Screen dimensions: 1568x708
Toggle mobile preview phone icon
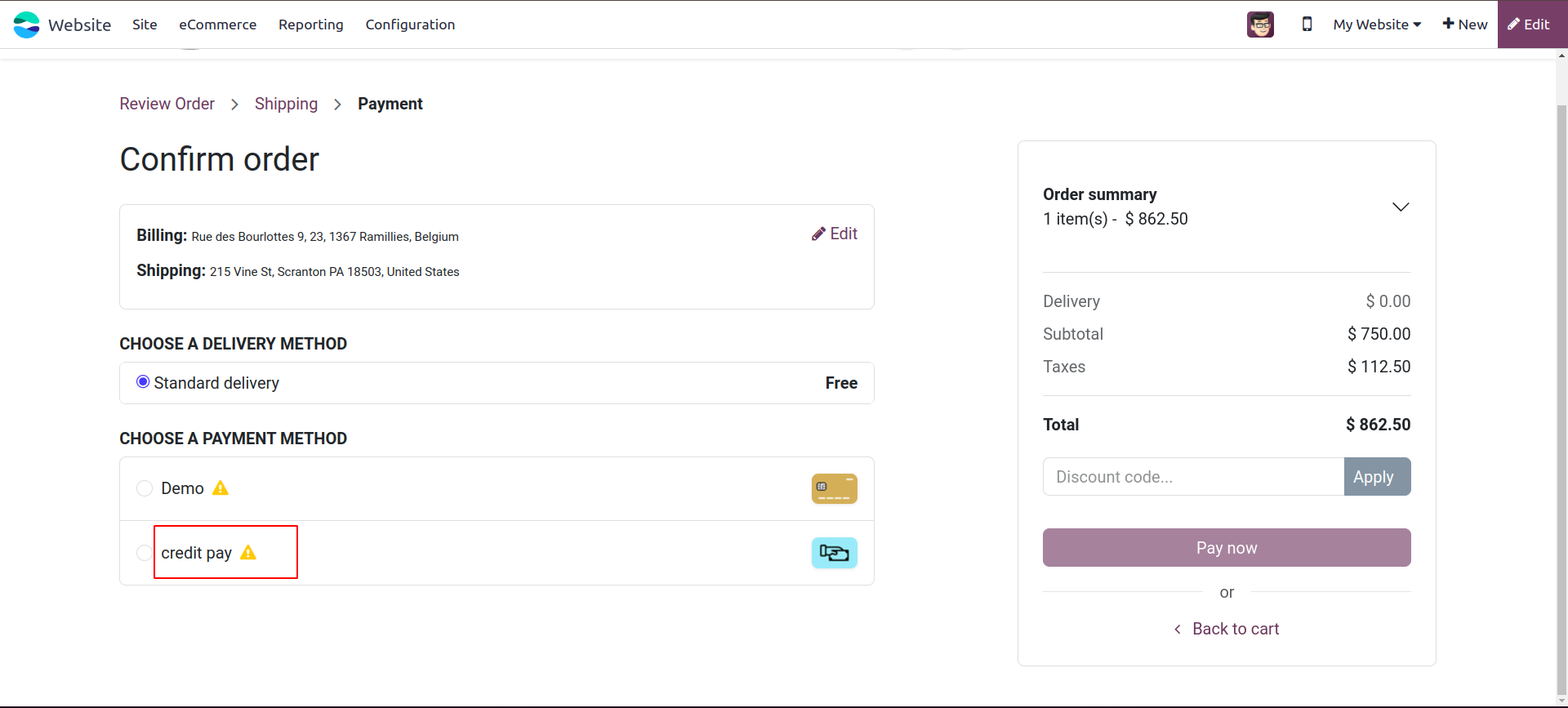click(x=1307, y=24)
